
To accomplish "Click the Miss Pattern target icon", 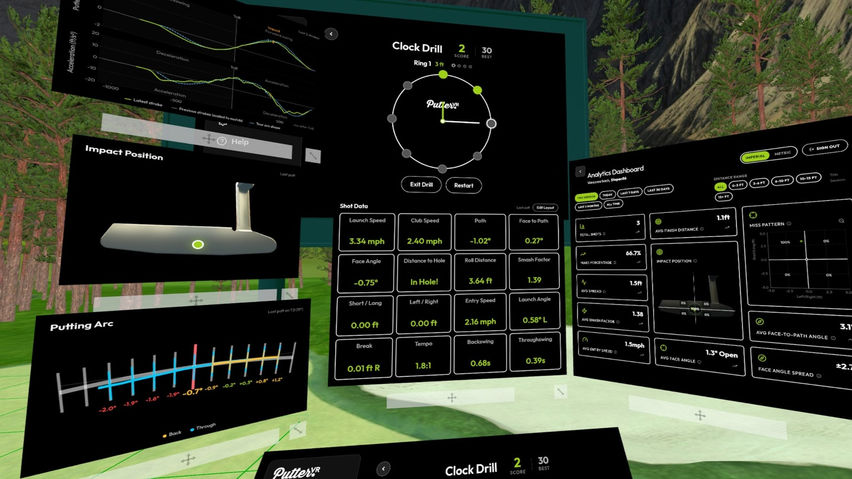I will pyautogui.click(x=753, y=215).
